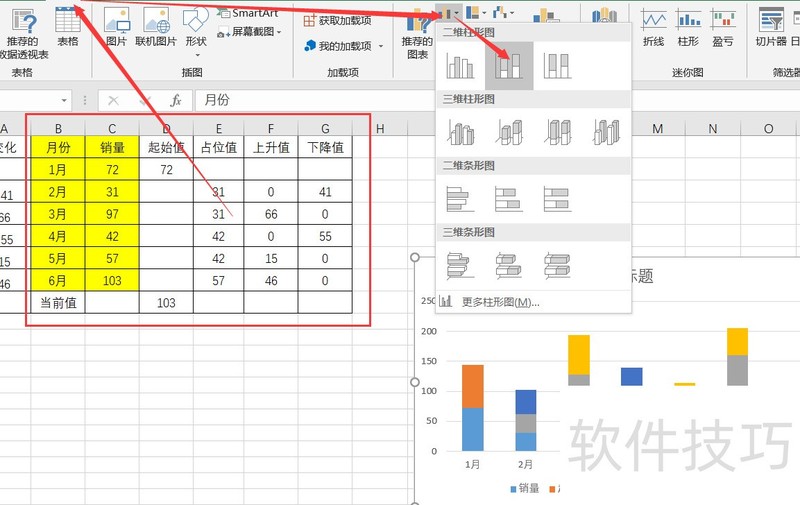800x505 pixels.
Task: Click the 切片器 slicer icon
Action: coord(771,27)
